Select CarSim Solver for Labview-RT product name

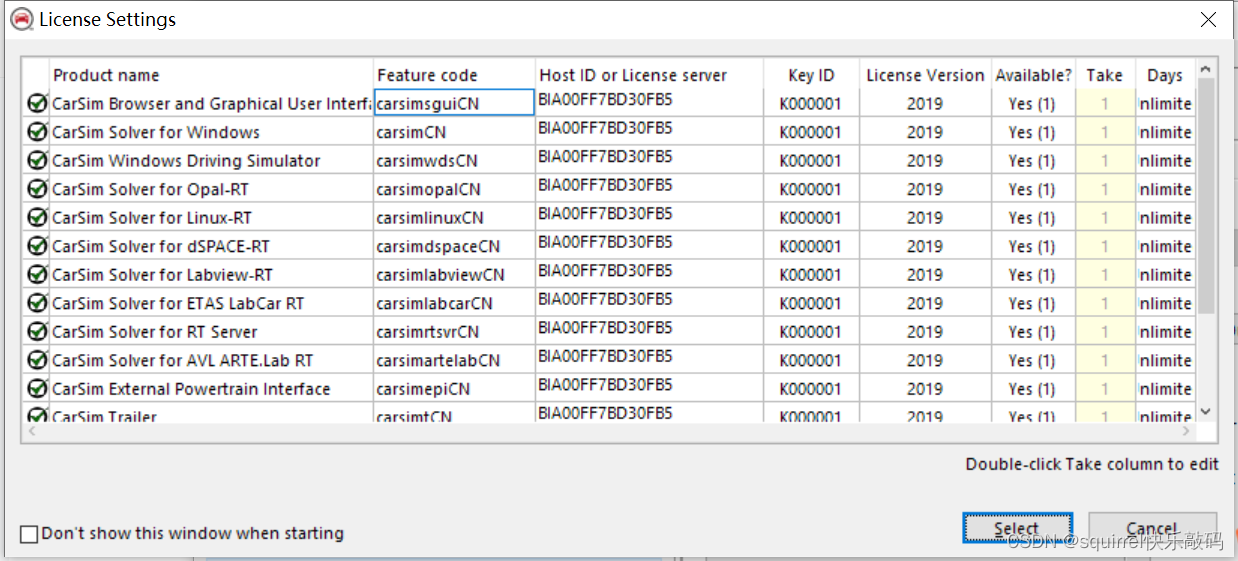[x=162, y=274]
